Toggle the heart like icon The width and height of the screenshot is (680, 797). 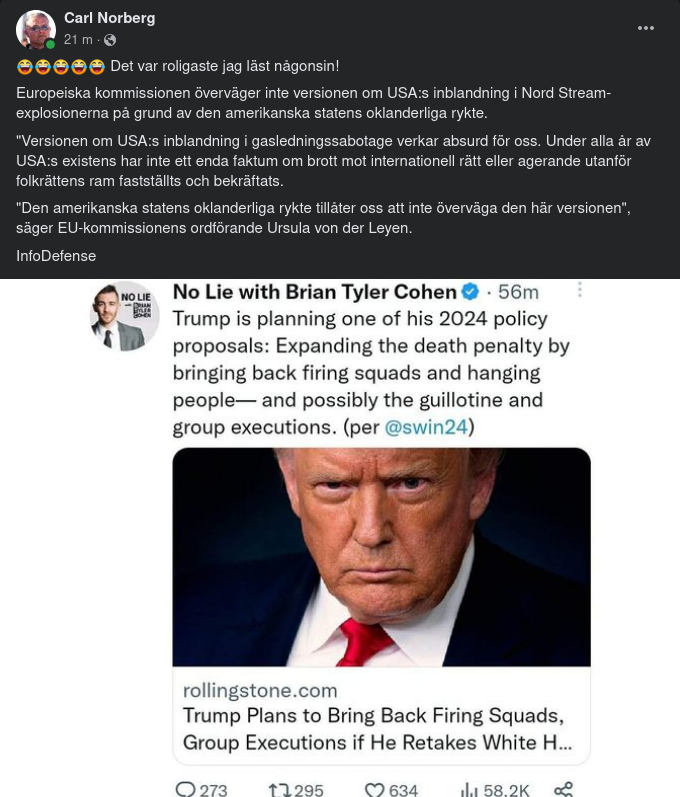click(x=375, y=790)
